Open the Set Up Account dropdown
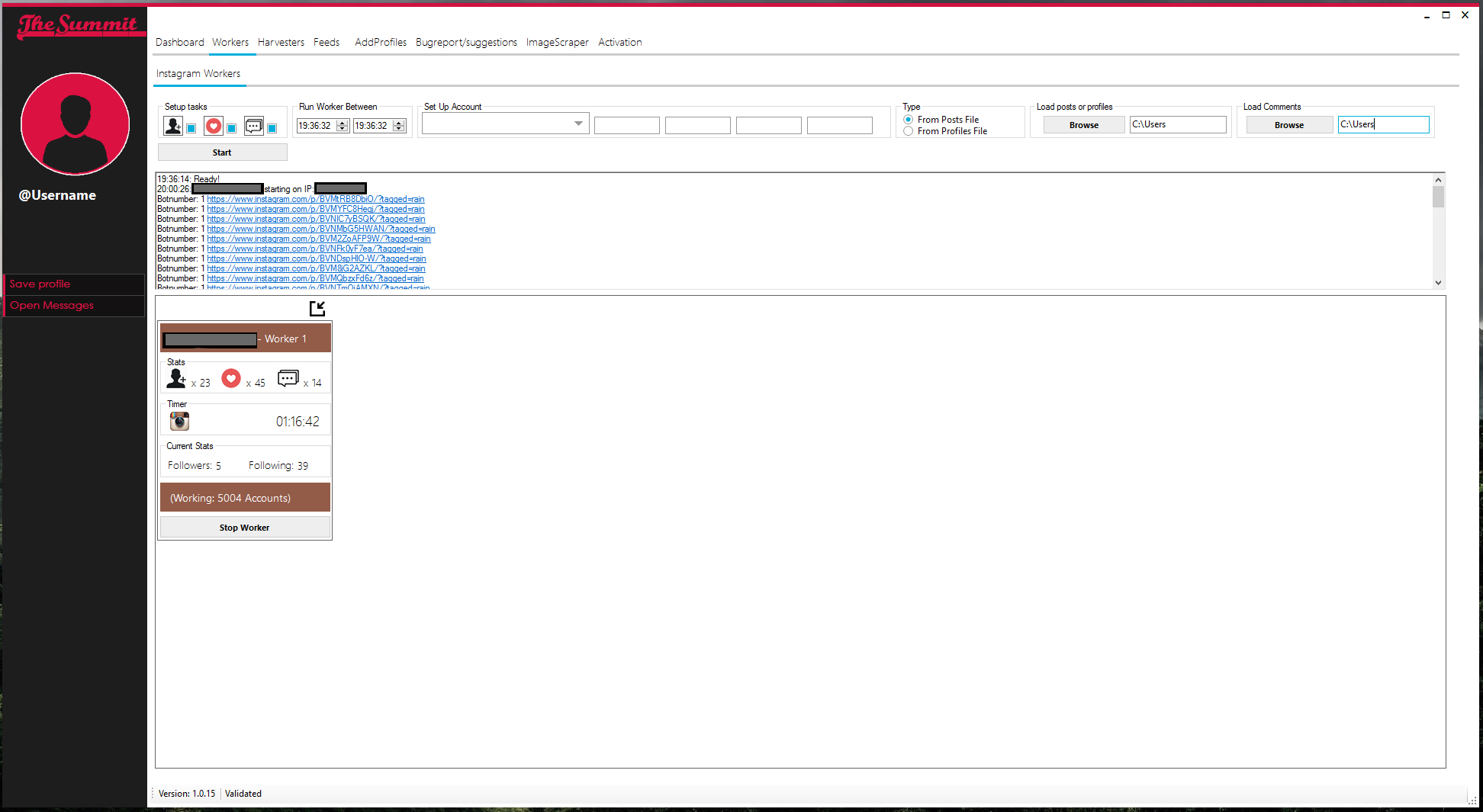1483x812 pixels. 578,124
